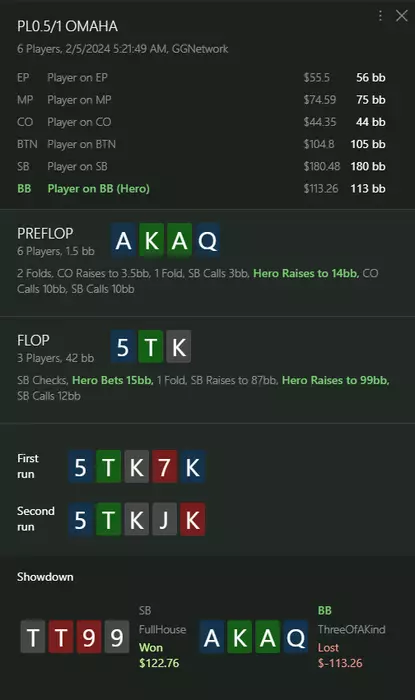Click the PL0.5/1 OMAHA title
This screenshot has height=700, width=415.
click(x=67, y=26)
